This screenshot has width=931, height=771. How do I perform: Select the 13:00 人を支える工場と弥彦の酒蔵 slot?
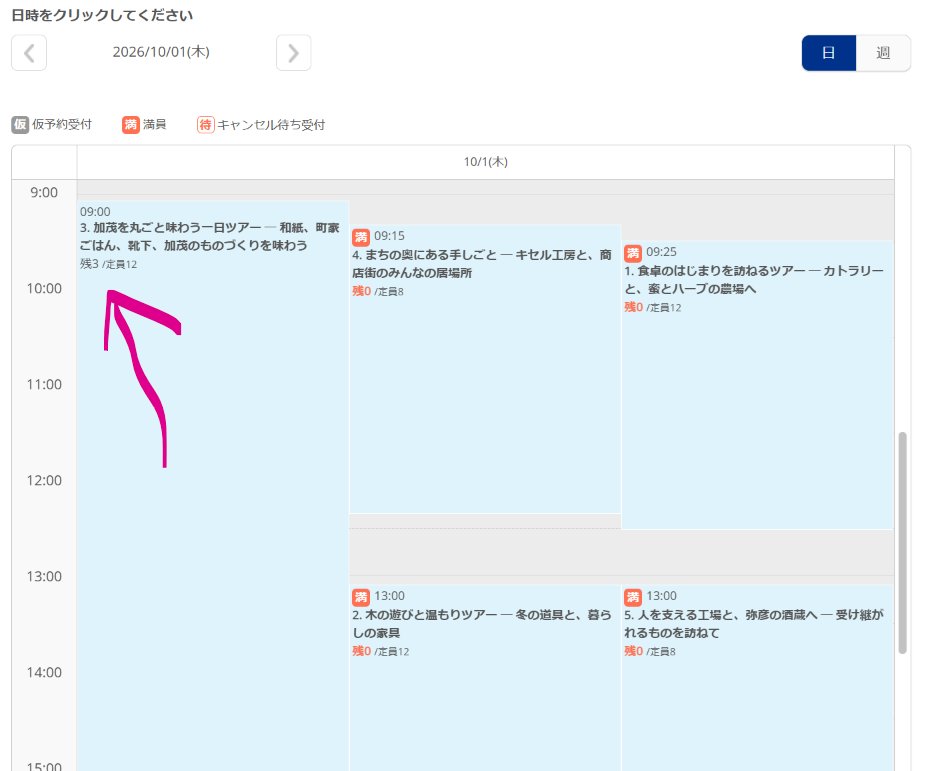(757, 678)
